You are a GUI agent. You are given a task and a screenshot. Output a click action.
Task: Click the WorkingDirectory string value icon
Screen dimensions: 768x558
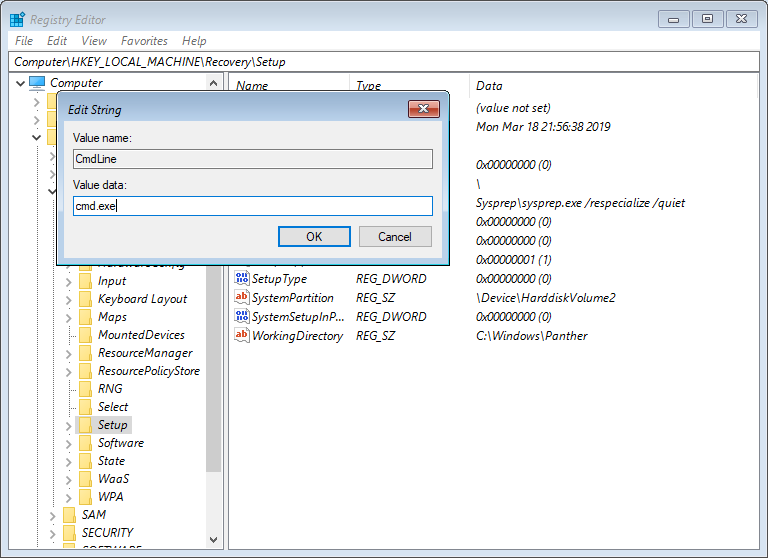241,335
